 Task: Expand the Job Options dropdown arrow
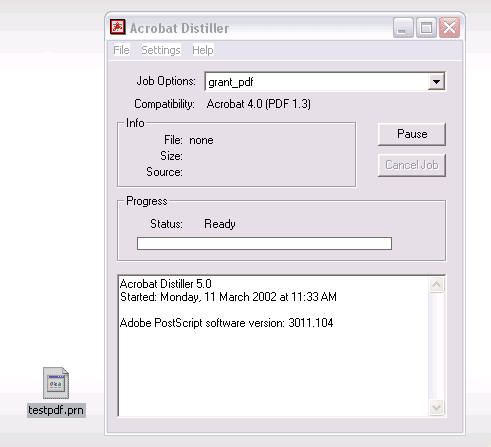436,81
